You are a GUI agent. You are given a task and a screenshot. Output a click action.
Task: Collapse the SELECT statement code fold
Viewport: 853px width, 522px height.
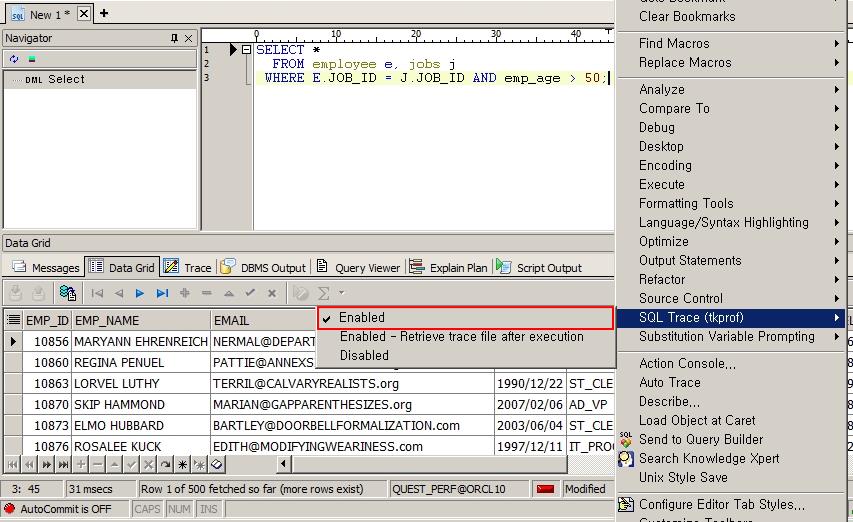(247, 49)
